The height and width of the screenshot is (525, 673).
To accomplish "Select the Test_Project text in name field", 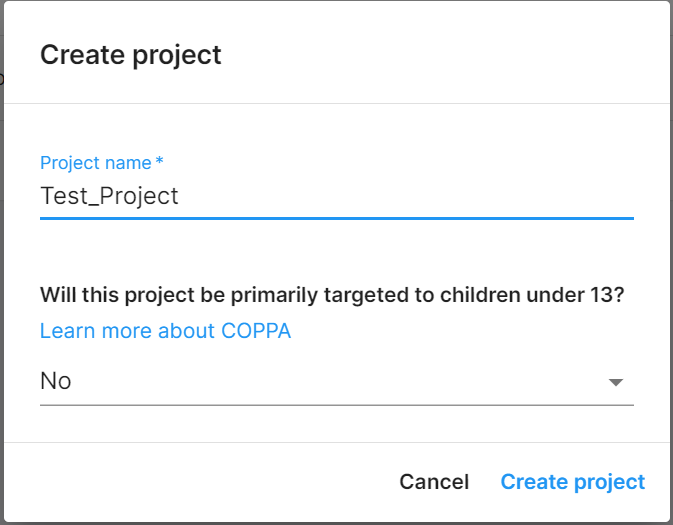I will [x=109, y=195].
